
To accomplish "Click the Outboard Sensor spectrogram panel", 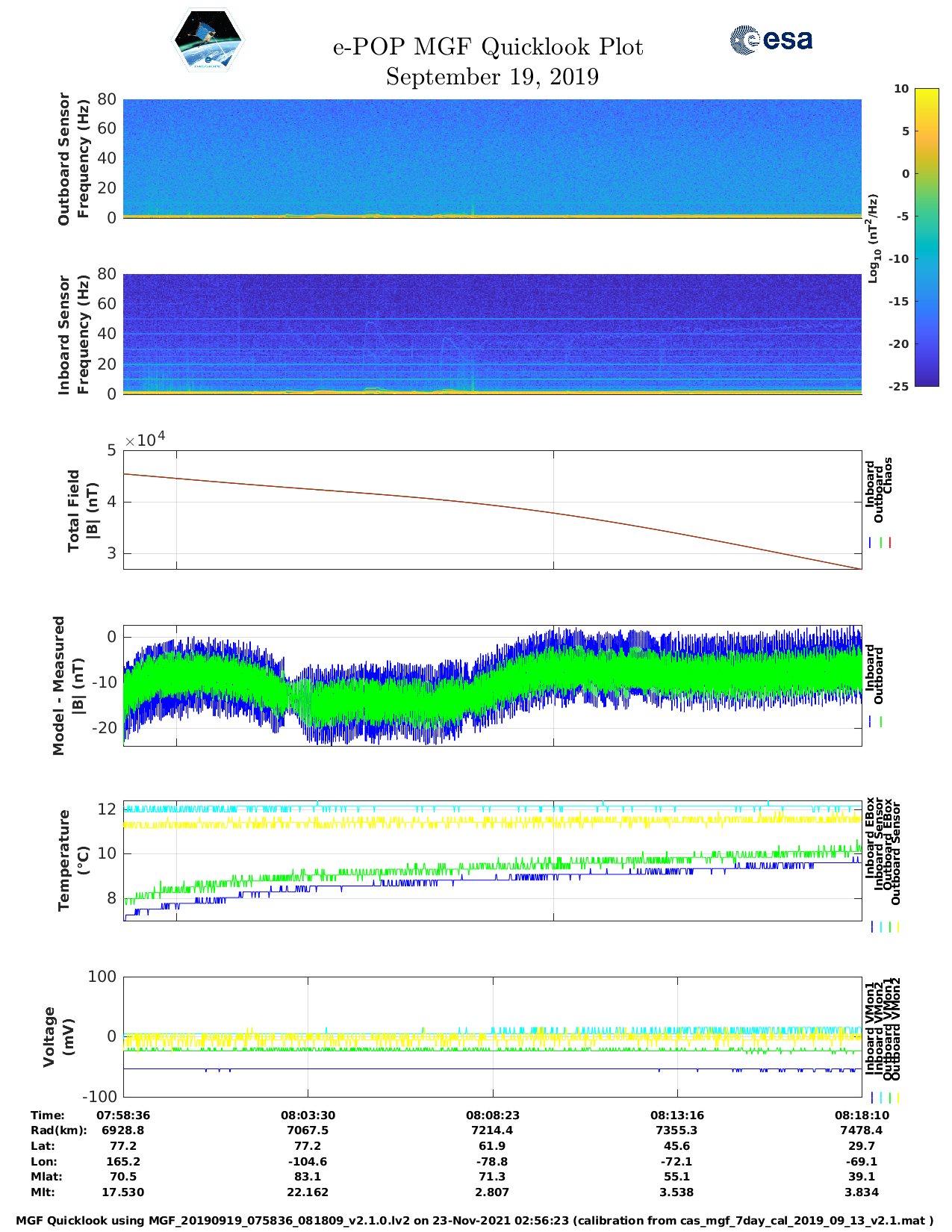I will [492, 158].
